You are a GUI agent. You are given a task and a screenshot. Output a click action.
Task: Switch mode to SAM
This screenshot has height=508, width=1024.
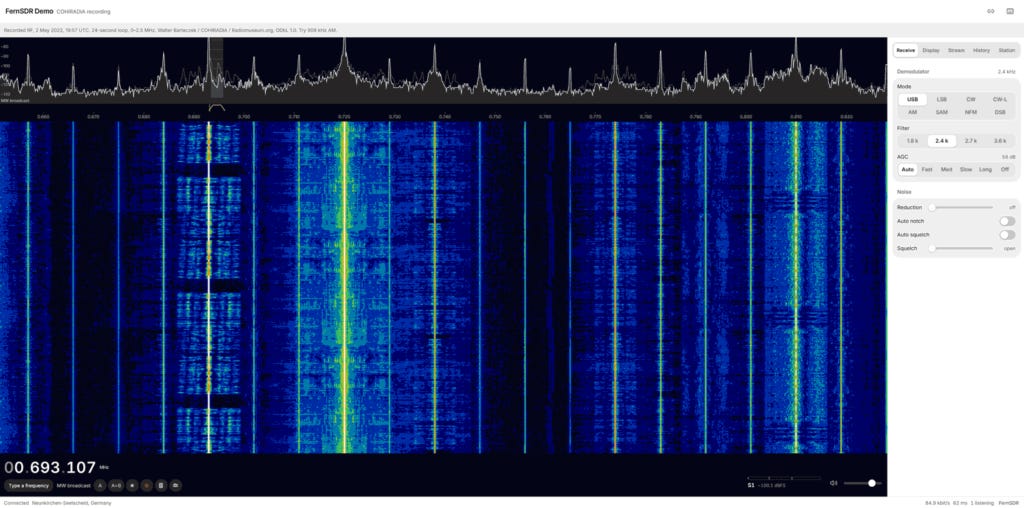point(942,112)
